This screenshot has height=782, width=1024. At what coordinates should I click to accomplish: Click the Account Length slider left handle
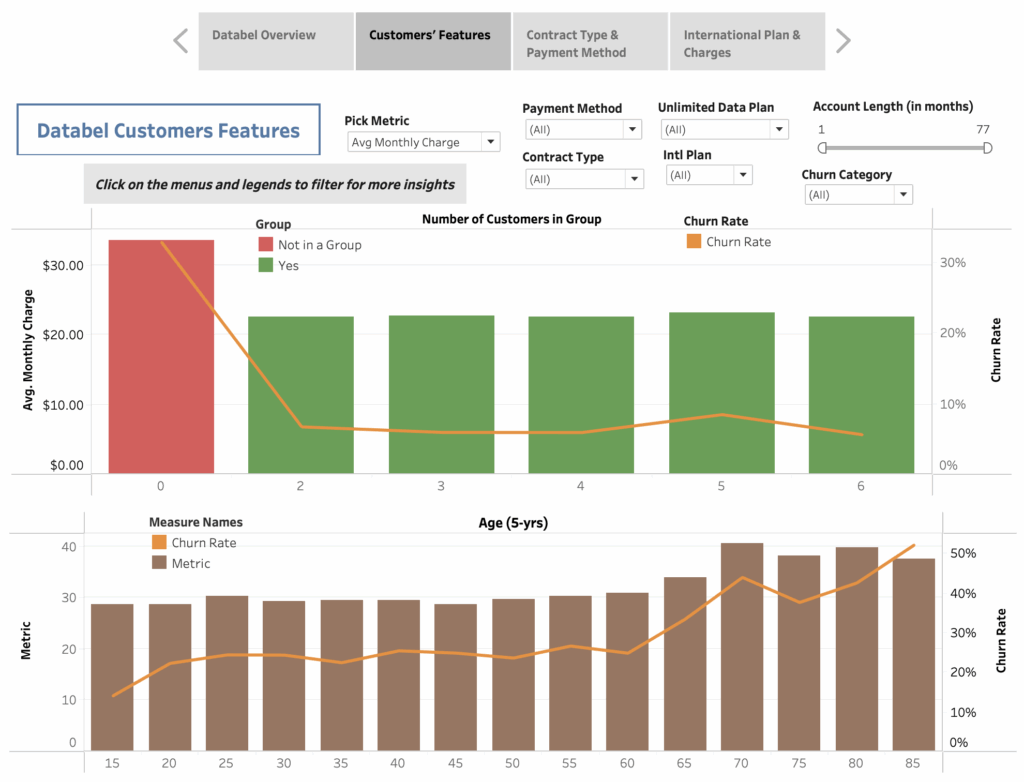[x=822, y=148]
